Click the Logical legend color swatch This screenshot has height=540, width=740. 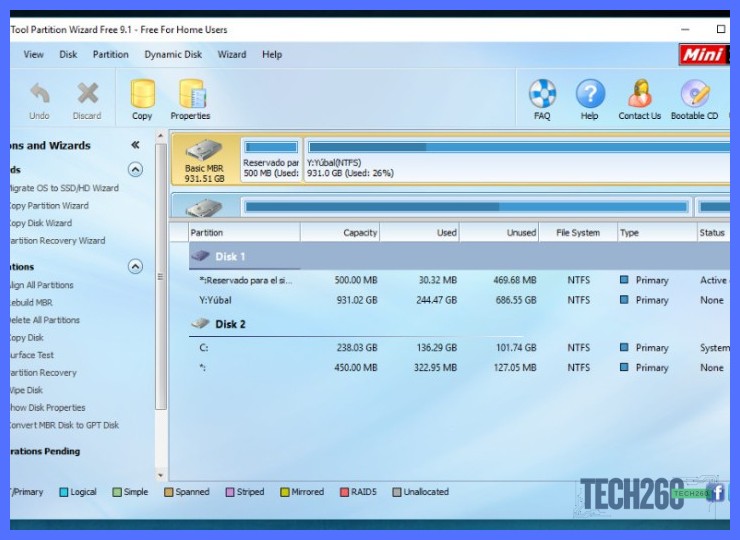click(x=64, y=492)
